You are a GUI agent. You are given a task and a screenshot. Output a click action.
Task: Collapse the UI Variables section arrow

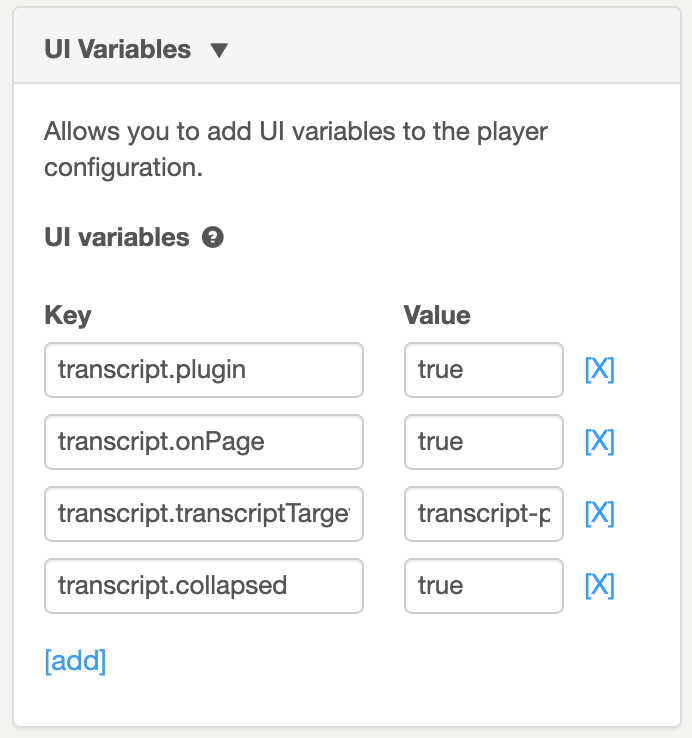point(219,50)
